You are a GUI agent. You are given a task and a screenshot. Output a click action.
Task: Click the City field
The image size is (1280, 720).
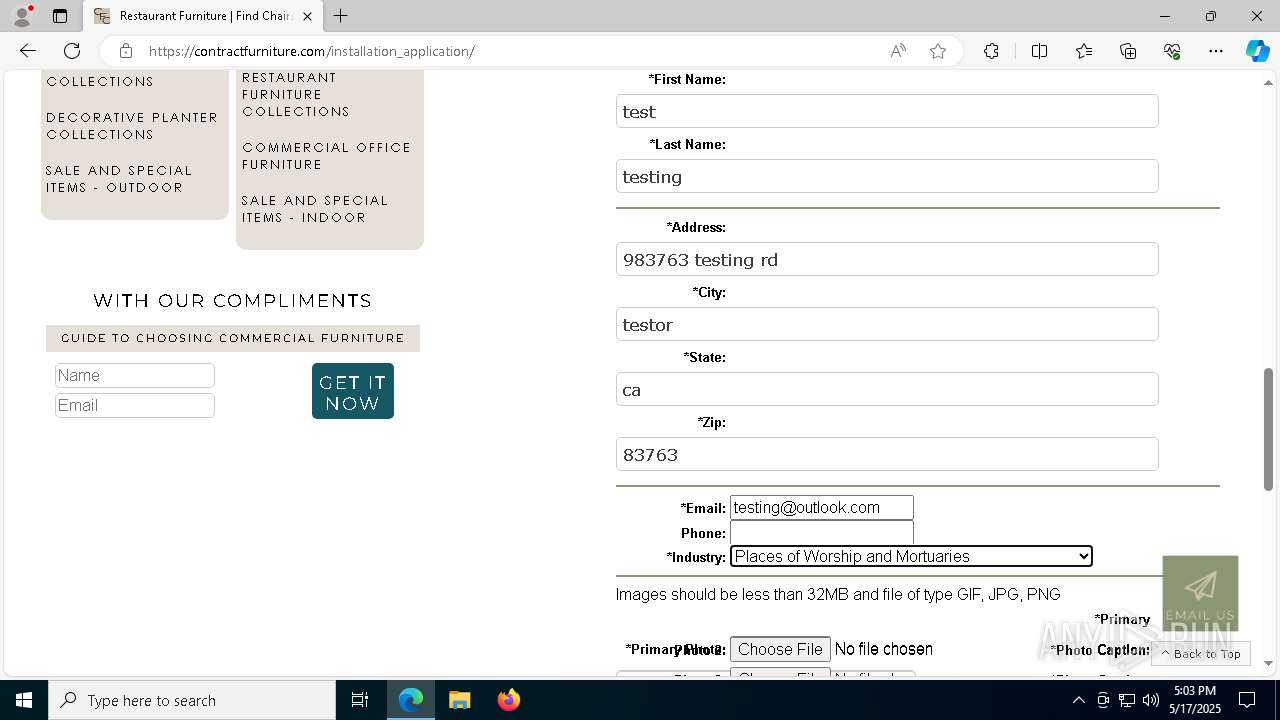pyautogui.click(x=887, y=324)
